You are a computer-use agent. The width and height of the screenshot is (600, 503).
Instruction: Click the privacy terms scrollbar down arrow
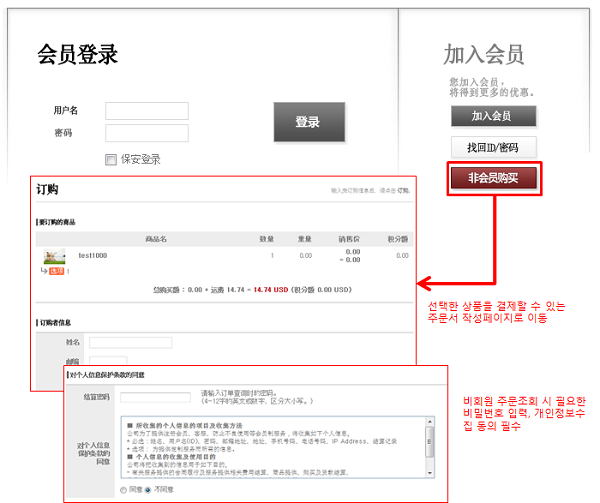[430, 473]
